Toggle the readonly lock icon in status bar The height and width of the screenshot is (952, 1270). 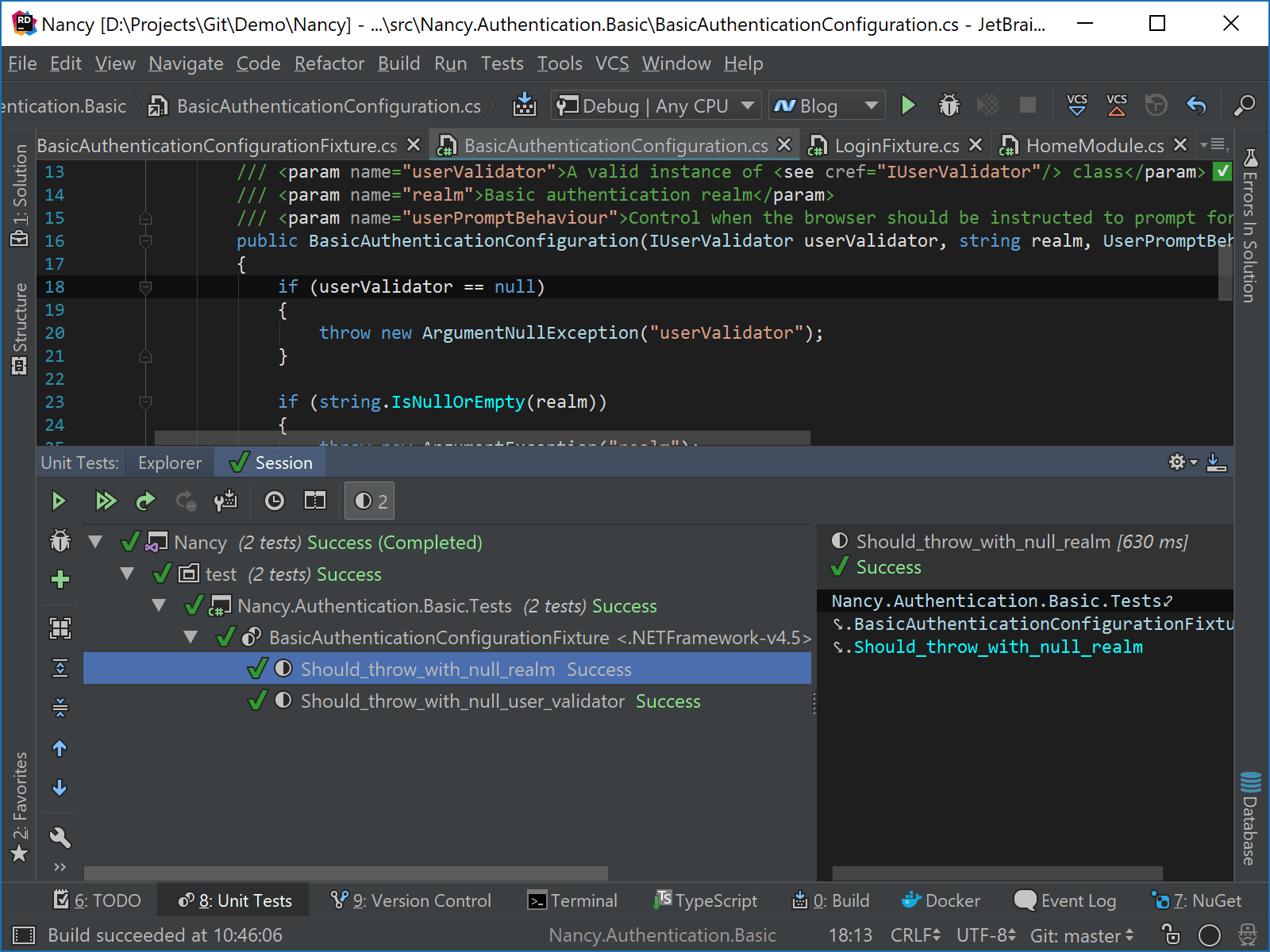pos(1171,935)
